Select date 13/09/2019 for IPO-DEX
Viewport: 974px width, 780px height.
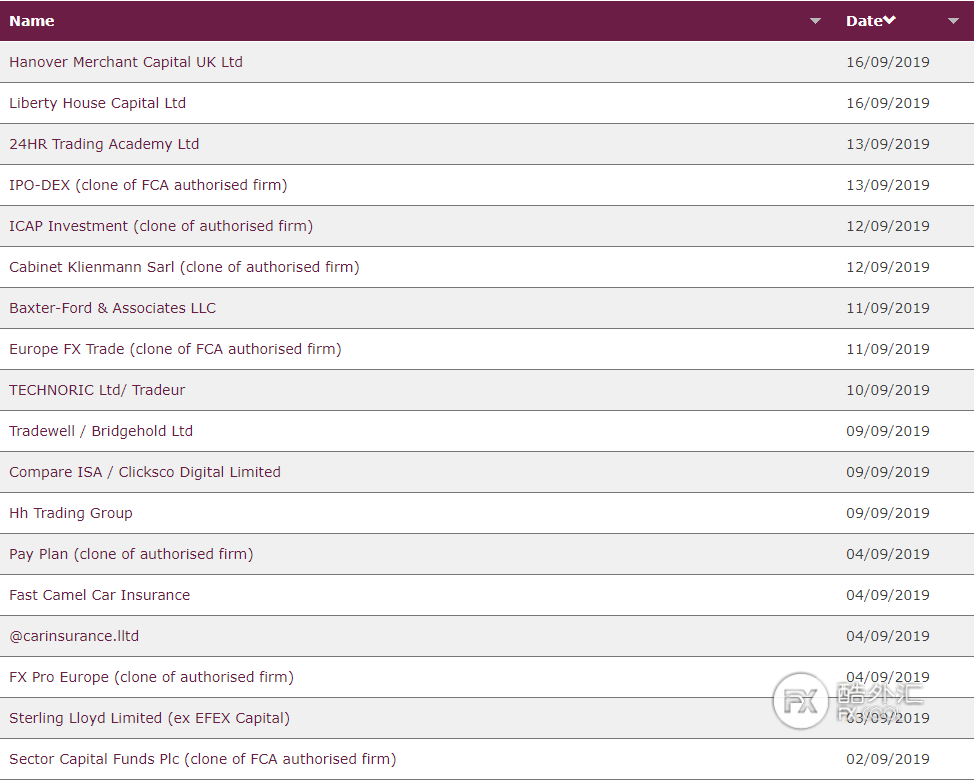888,185
